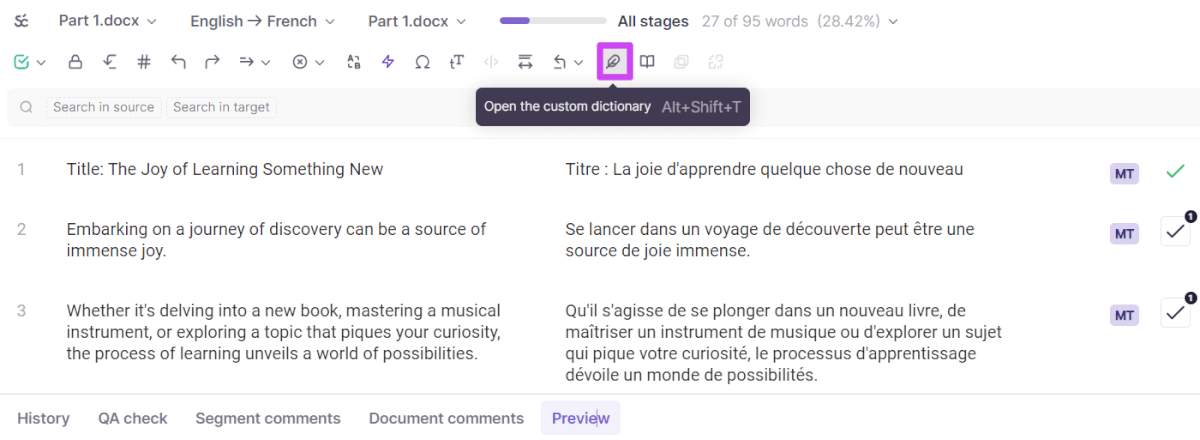The width and height of the screenshot is (1200, 440).
Task: Switch to the QA check tab
Action: [x=133, y=418]
